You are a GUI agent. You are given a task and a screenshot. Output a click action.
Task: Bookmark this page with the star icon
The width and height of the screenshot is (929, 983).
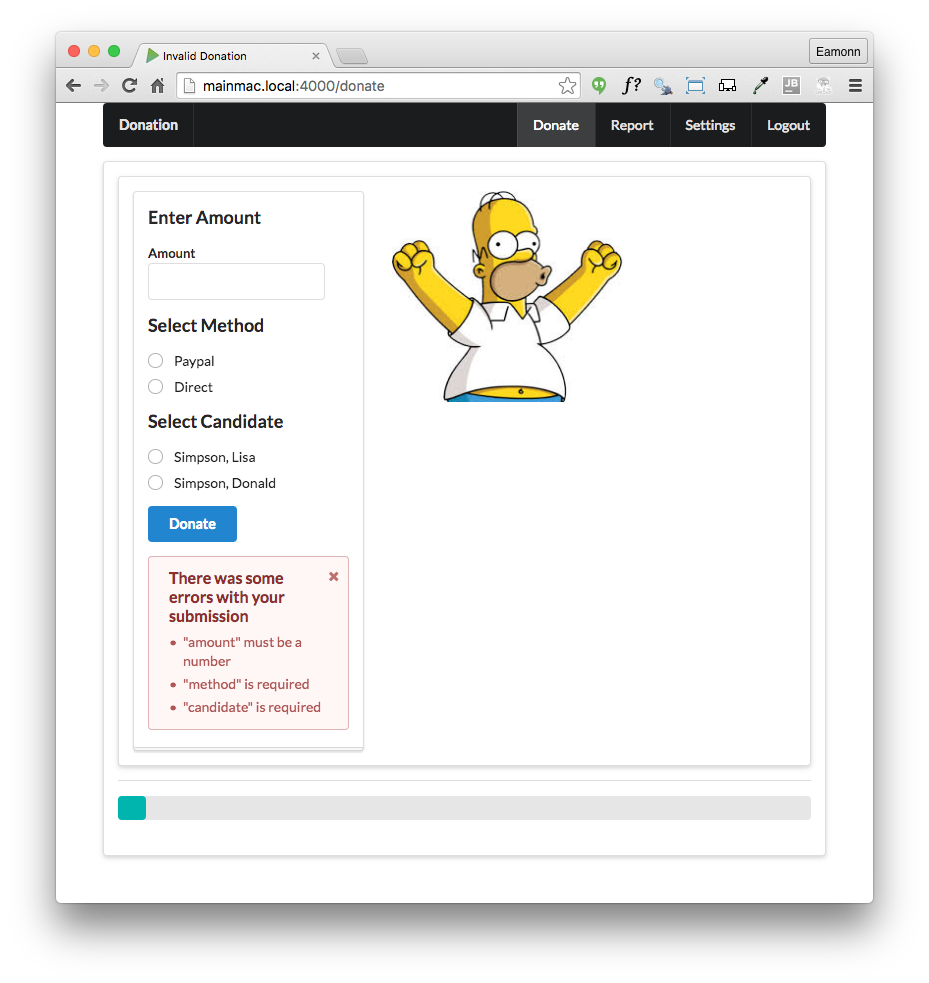click(567, 86)
